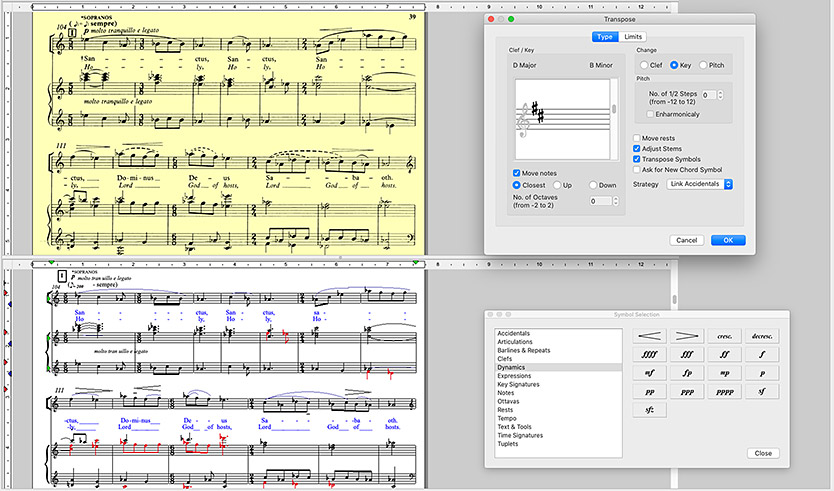
Task: Select the mf mezzo-forte symbol
Action: pos(649,373)
